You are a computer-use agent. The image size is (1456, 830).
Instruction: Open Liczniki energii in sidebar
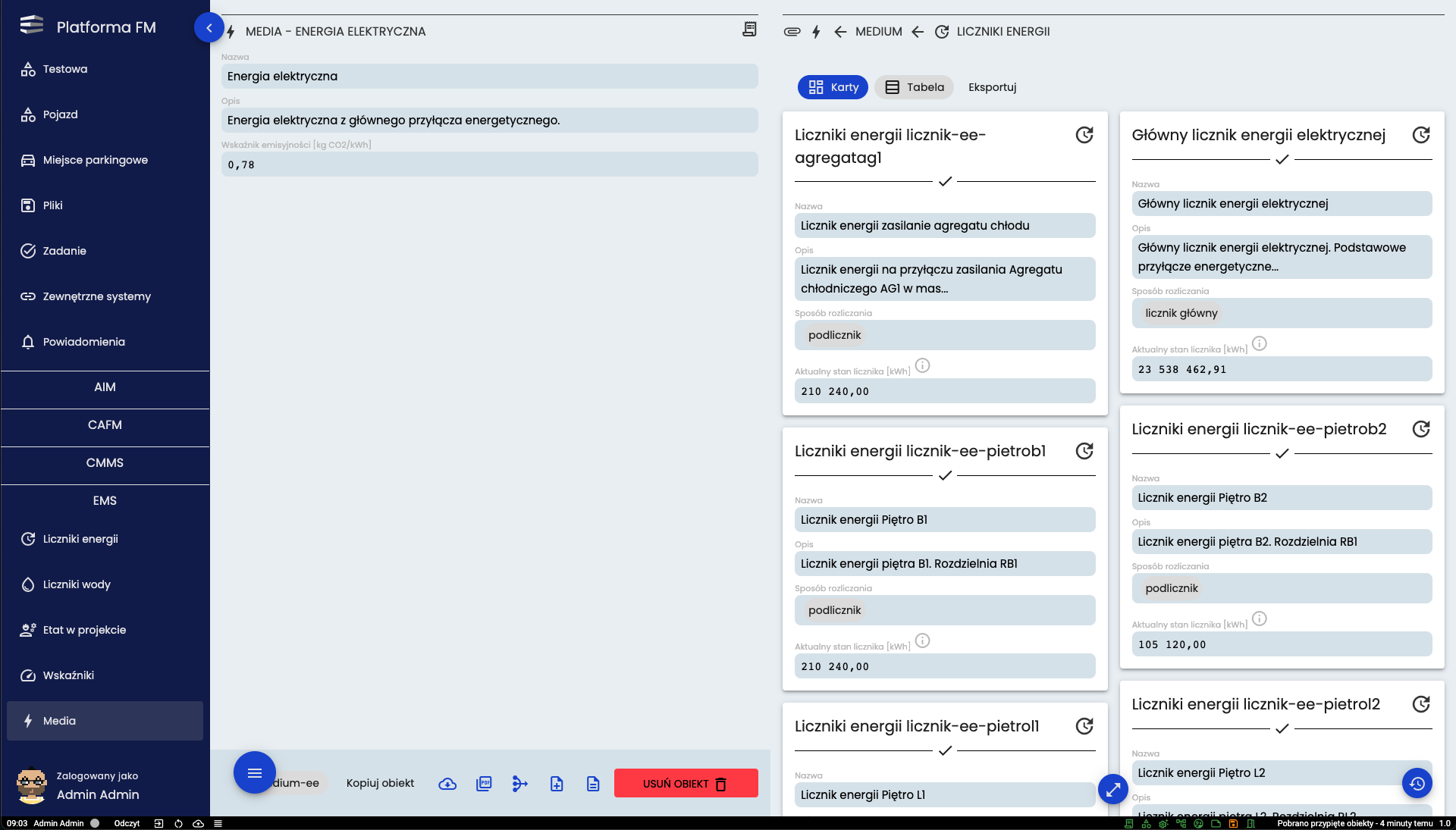[105, 539]
